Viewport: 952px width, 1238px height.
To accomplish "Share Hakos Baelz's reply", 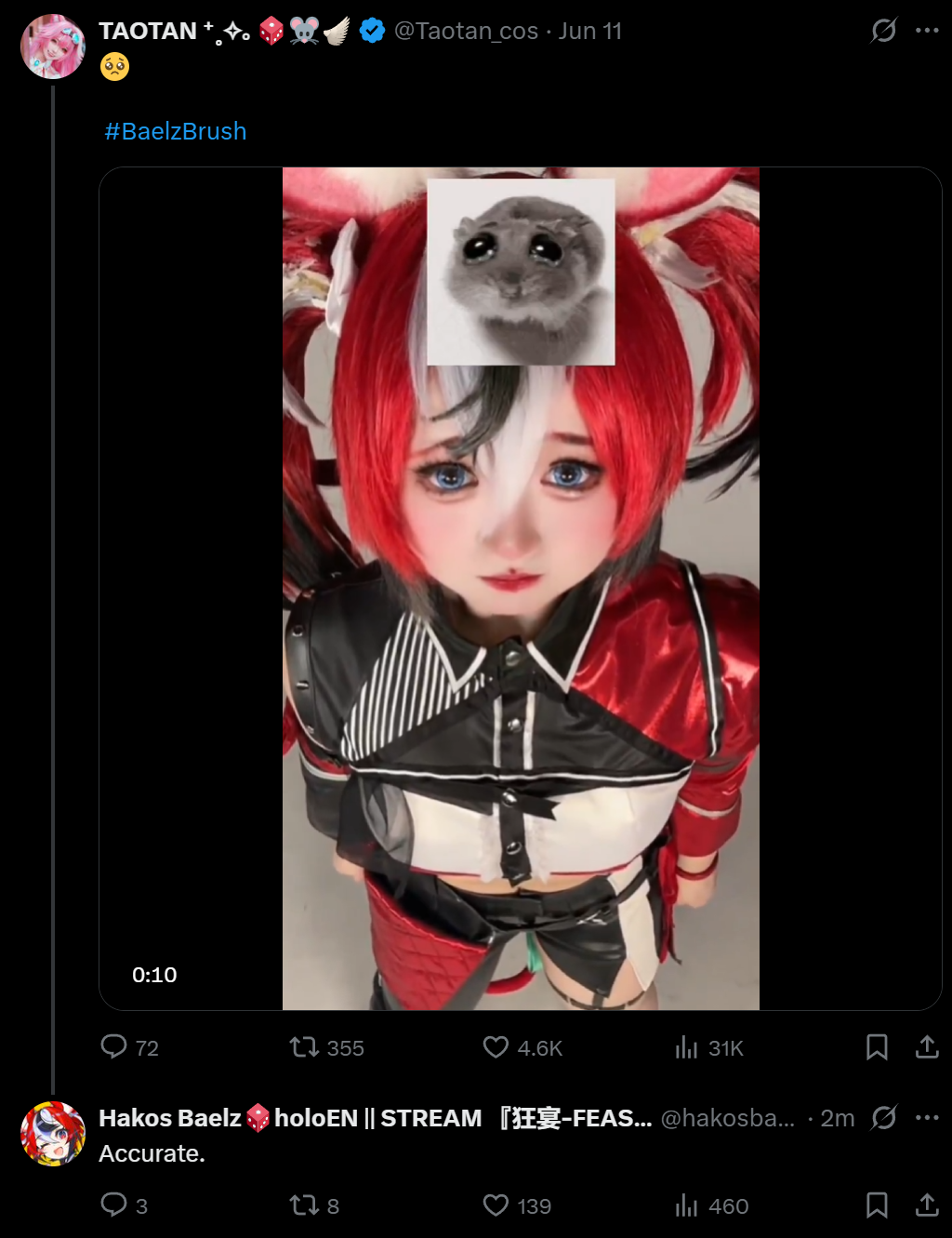I will (927, 1205).
